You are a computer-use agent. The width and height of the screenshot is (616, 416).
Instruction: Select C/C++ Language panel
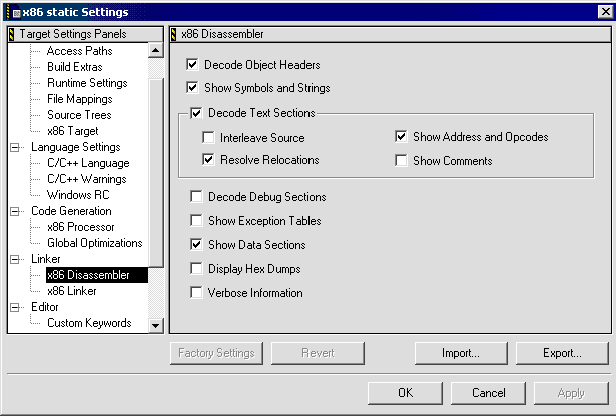tap(88, 163)
